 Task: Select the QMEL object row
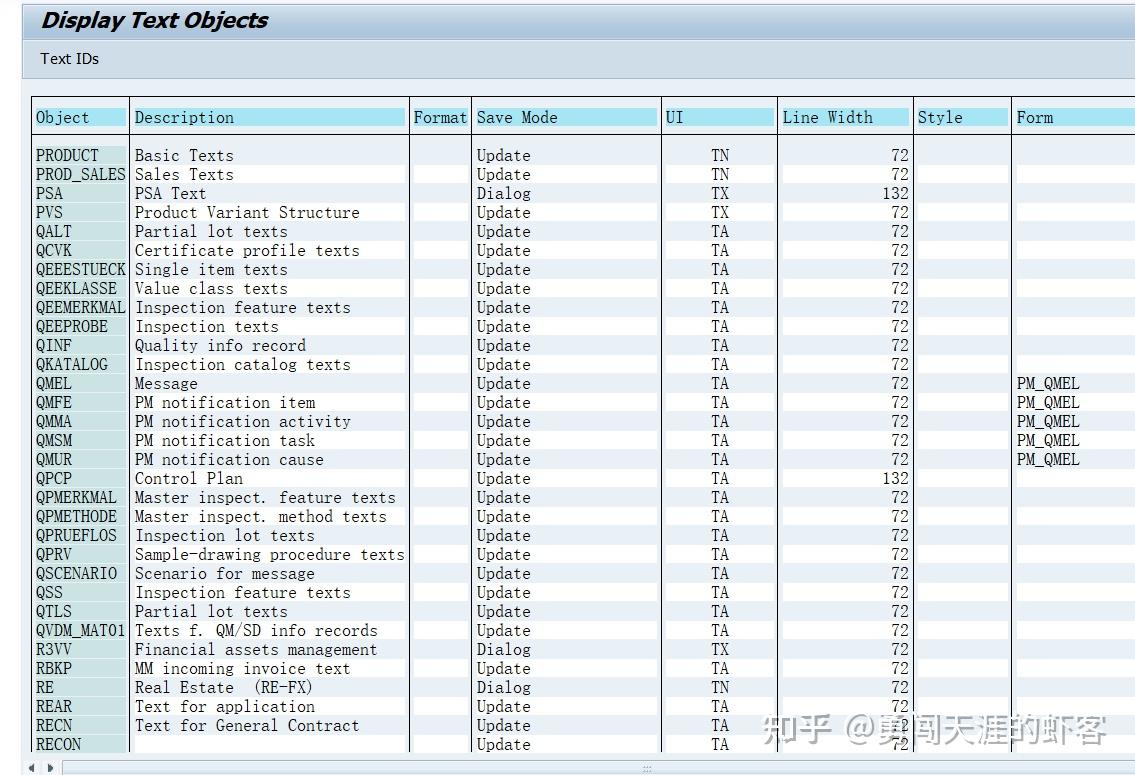click(80, 384)
